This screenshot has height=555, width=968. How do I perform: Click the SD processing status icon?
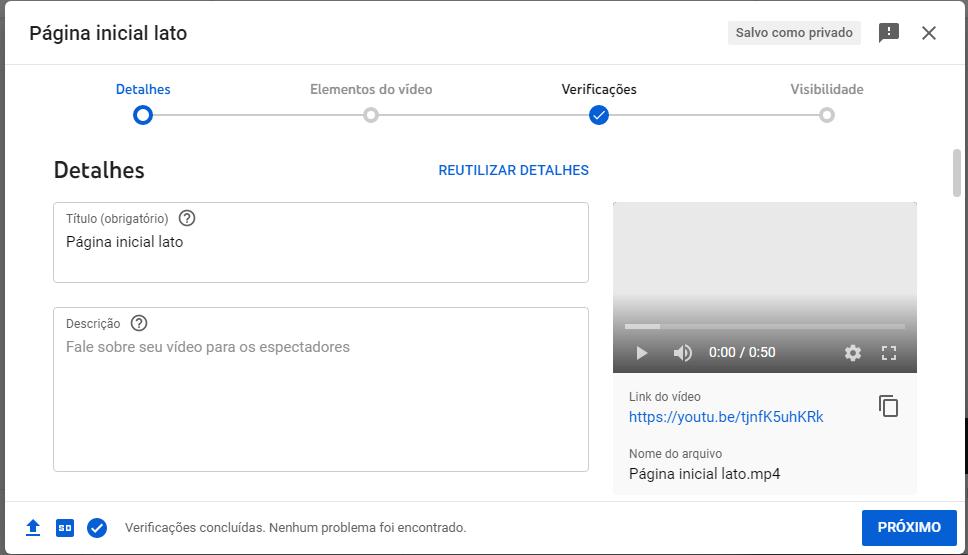pos(65,528)
